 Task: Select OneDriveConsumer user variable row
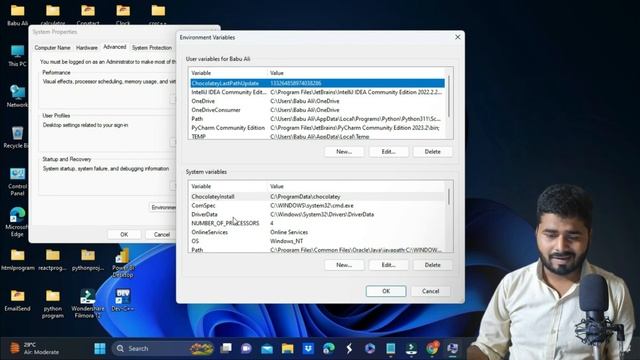(318, 110)
